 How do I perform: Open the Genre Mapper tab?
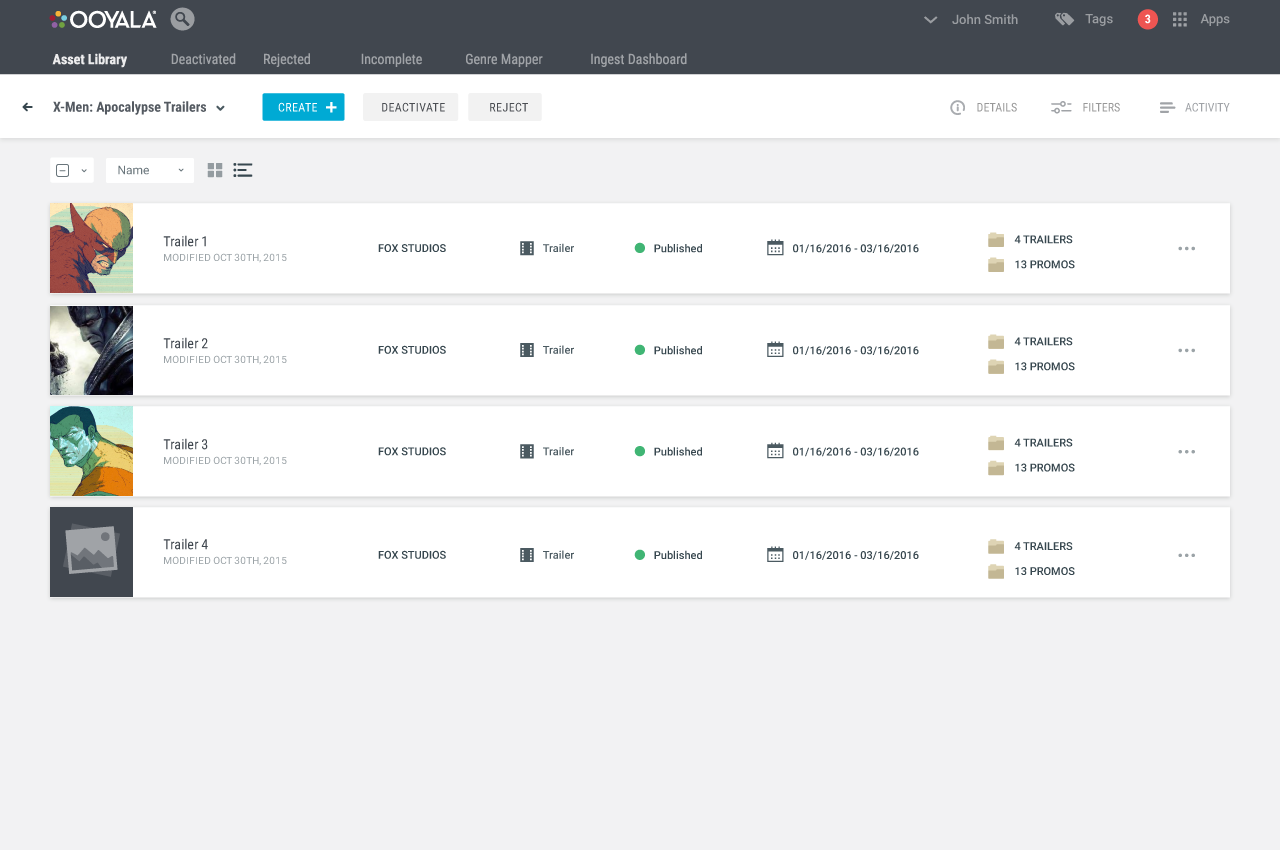coord(504,59)
